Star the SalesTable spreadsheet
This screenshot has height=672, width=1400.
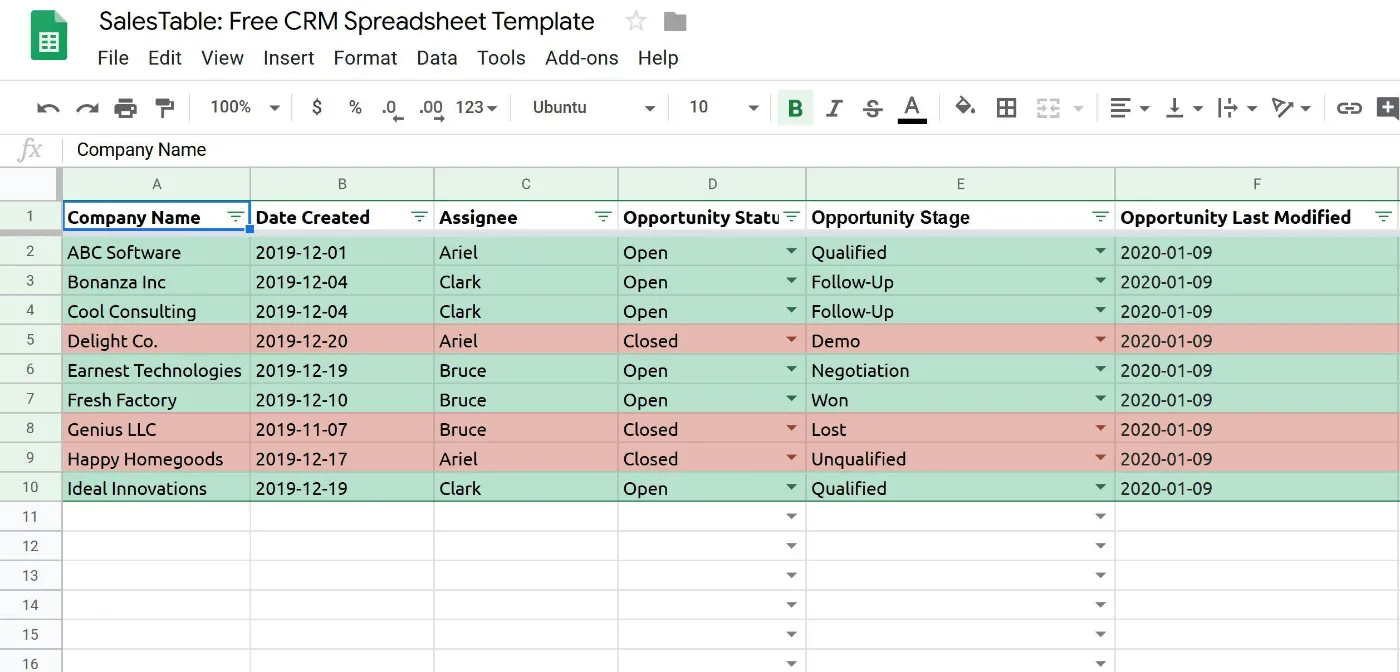(635, 20)
